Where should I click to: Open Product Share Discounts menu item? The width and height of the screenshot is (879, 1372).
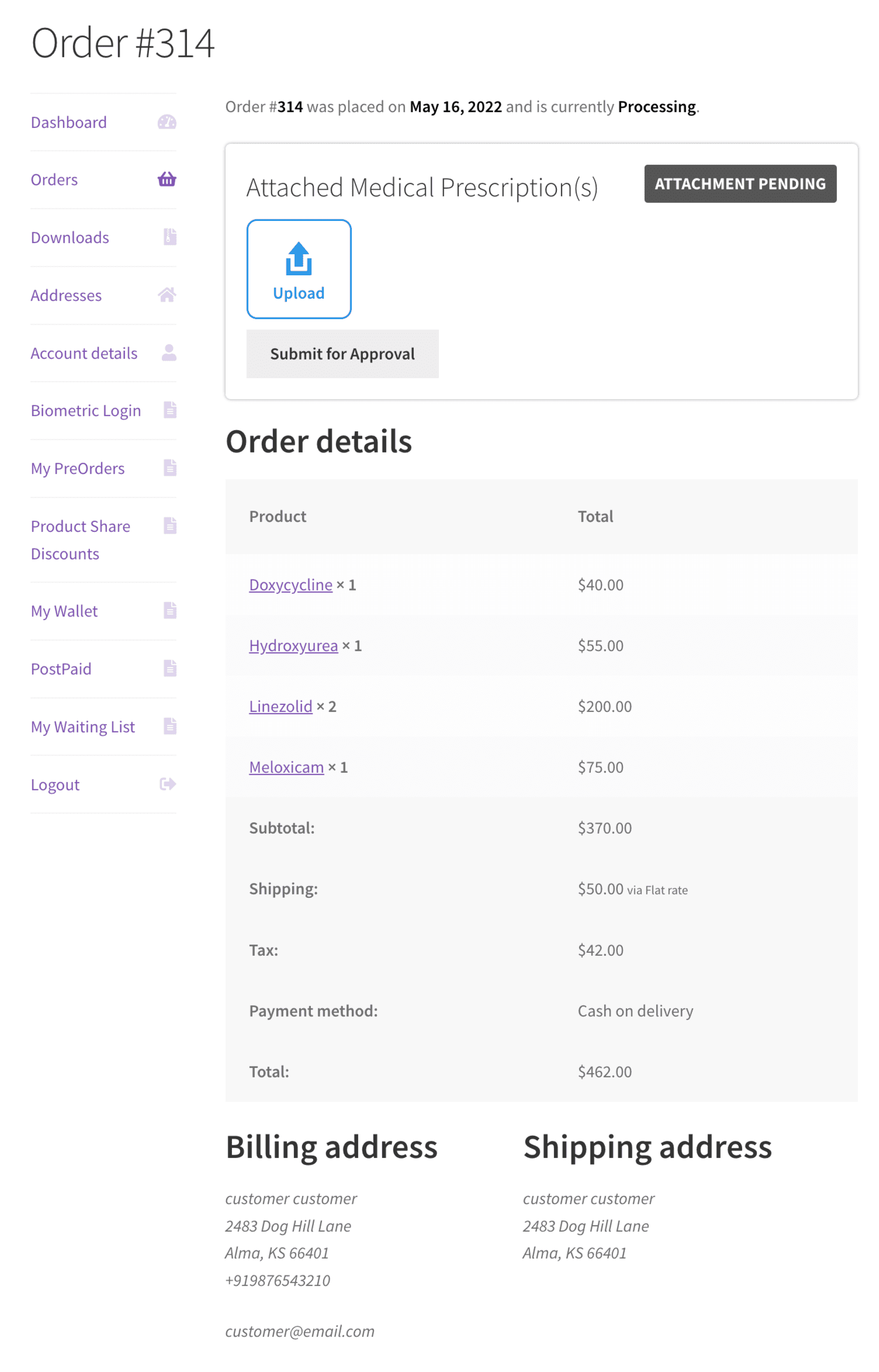(x=81, y=540)
